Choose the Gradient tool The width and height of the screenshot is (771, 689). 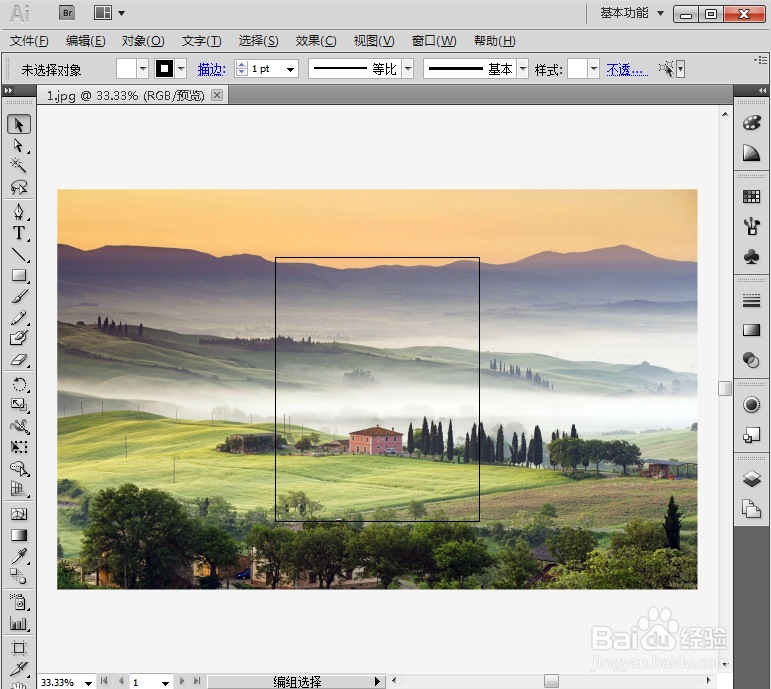click(x=19, y=535)
